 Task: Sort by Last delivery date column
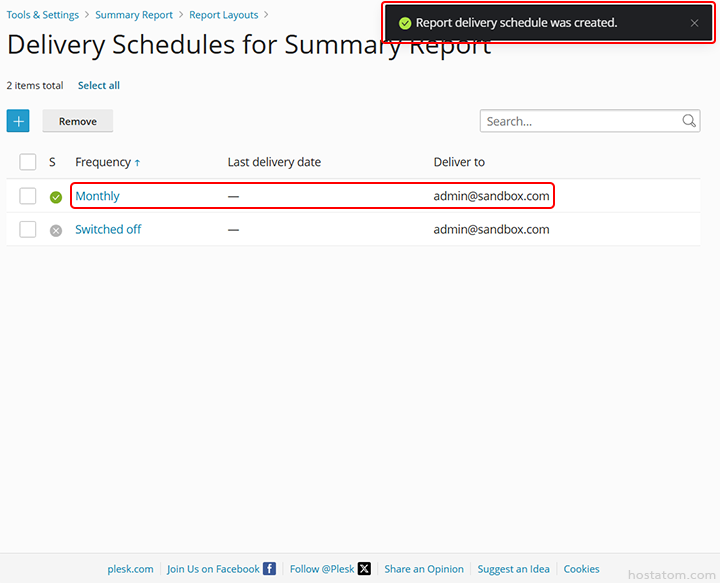[x=274, y=162]
